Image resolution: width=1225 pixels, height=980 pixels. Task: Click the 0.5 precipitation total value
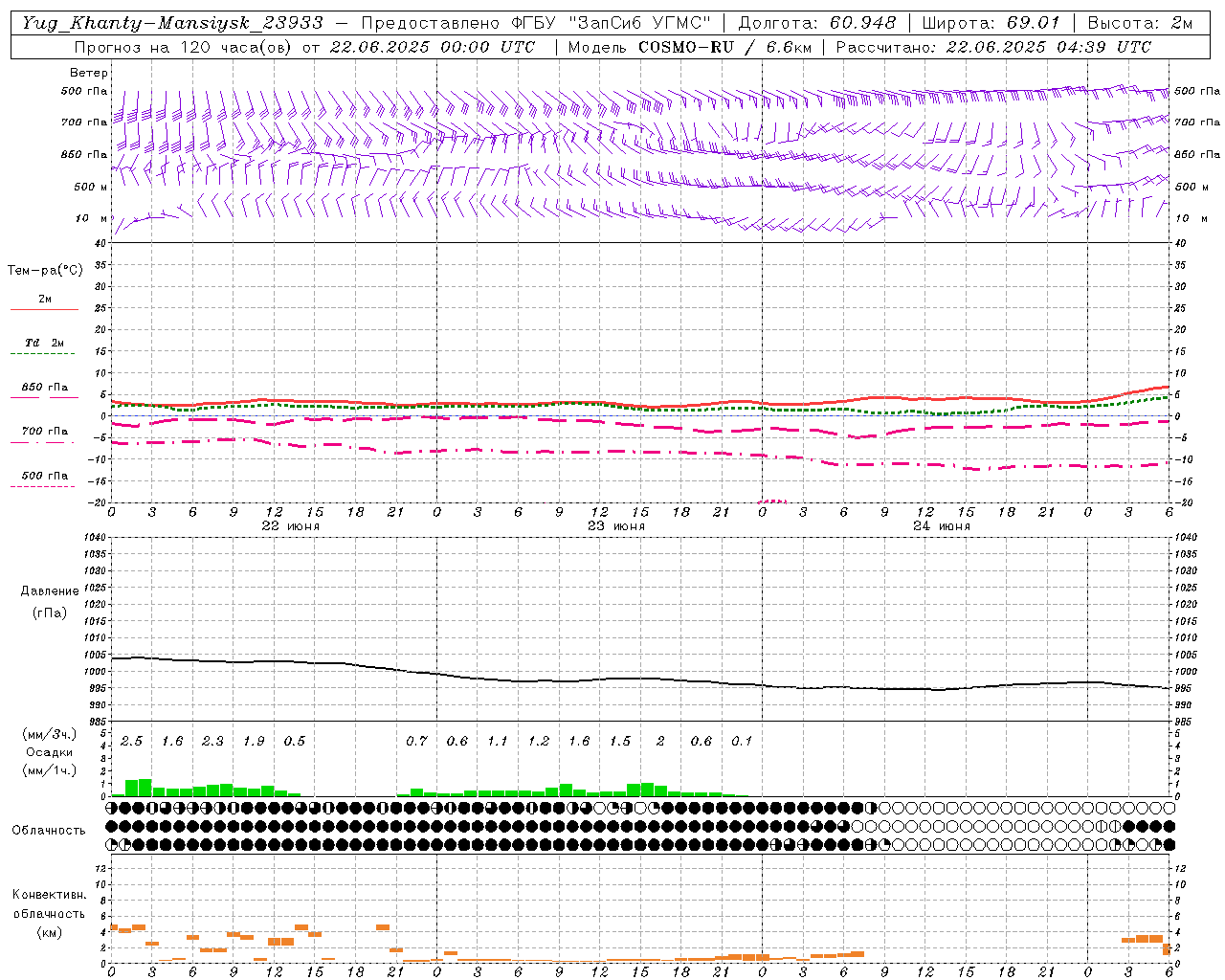point(295,742)
